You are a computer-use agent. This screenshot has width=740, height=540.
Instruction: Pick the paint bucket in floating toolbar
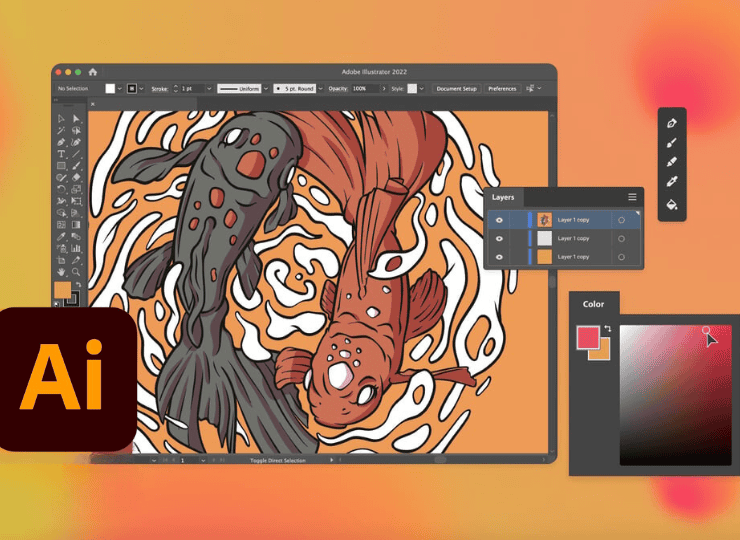[x=672, y=204]
